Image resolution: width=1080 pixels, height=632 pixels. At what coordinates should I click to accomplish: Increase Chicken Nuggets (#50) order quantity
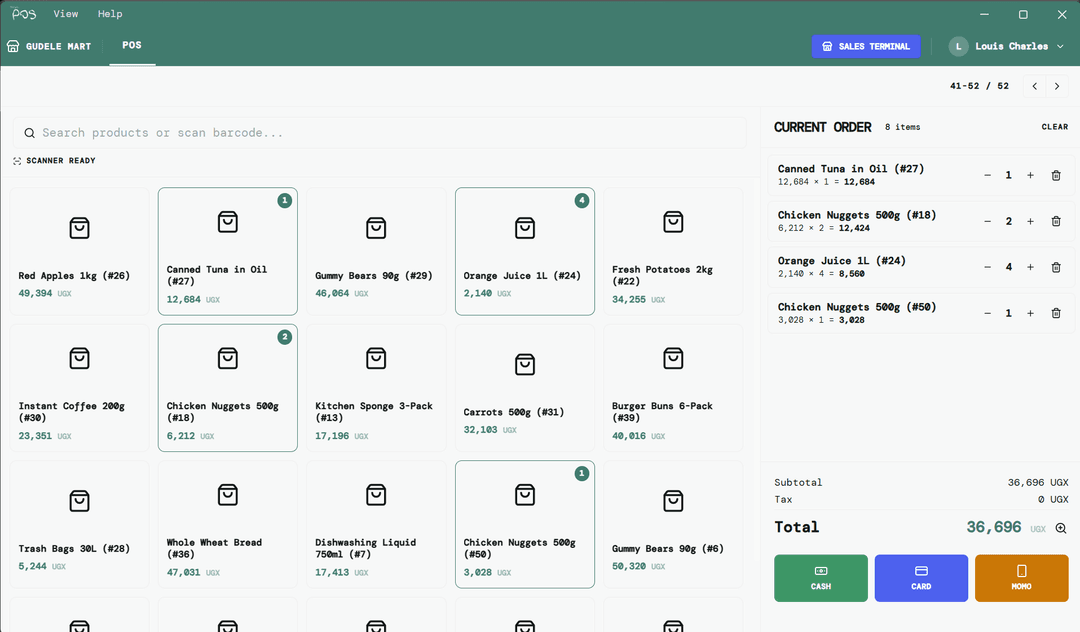click(x=1030, y=313)
